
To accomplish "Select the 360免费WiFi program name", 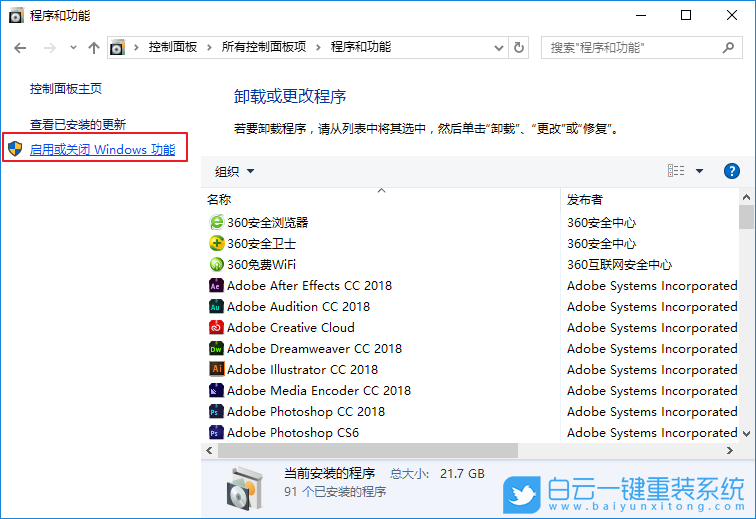I will click(261, 264).
